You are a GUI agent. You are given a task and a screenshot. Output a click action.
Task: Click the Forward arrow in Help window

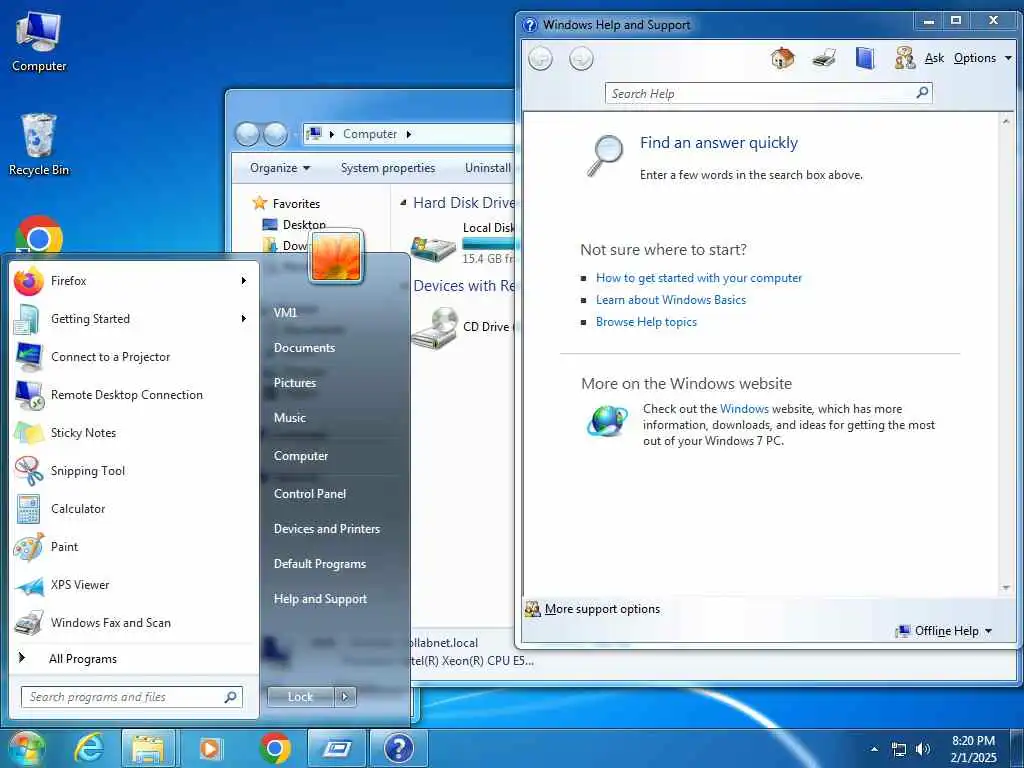pos(581,59)
